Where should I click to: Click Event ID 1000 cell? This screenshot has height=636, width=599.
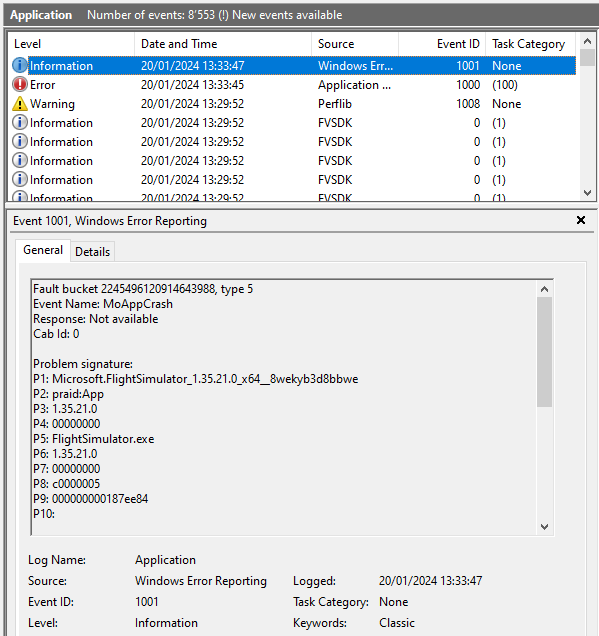coord(468,85)
